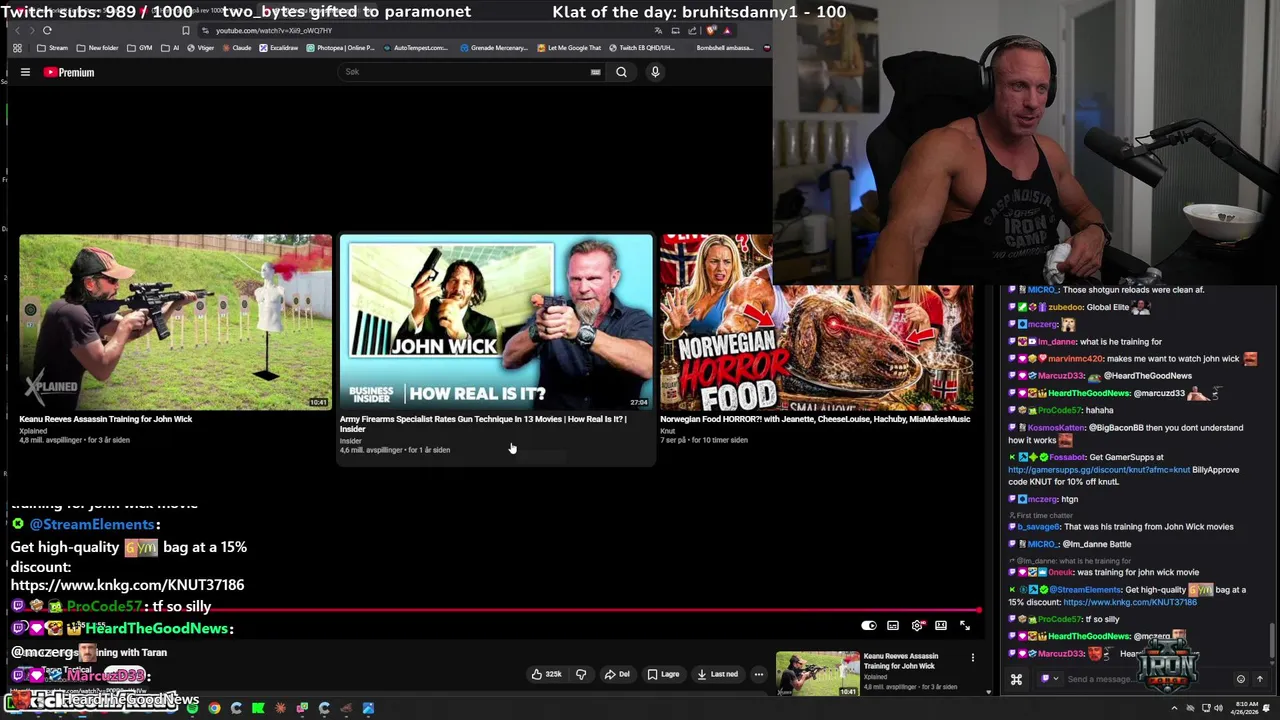The width and height of the screenshot is (1280, 720).
Task: Open the on-screen keyboard in search box
Action: (x=595, y=72)
